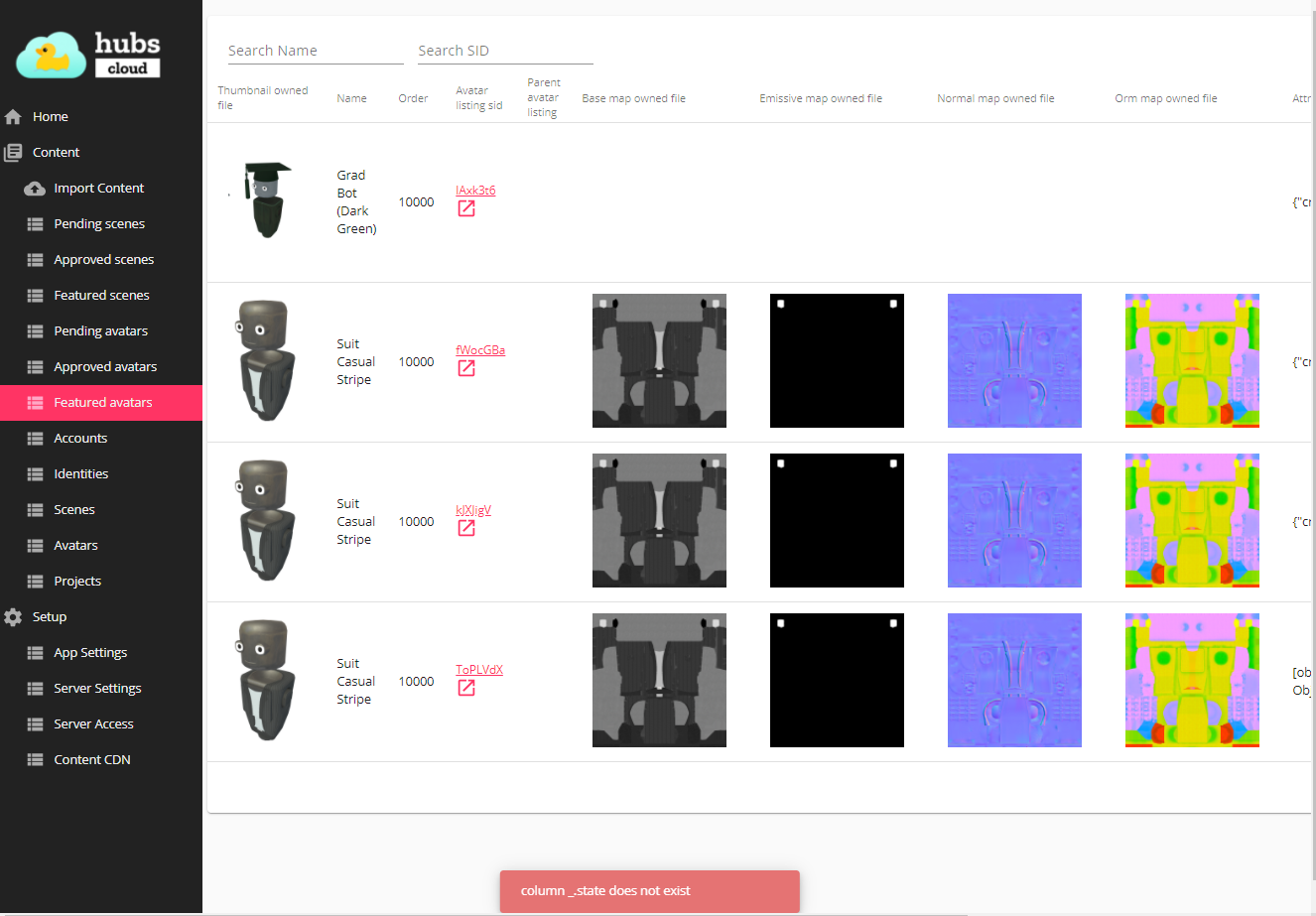Click the Scenes list icon
Screen dimensions: 1316x916
[35, 510]
